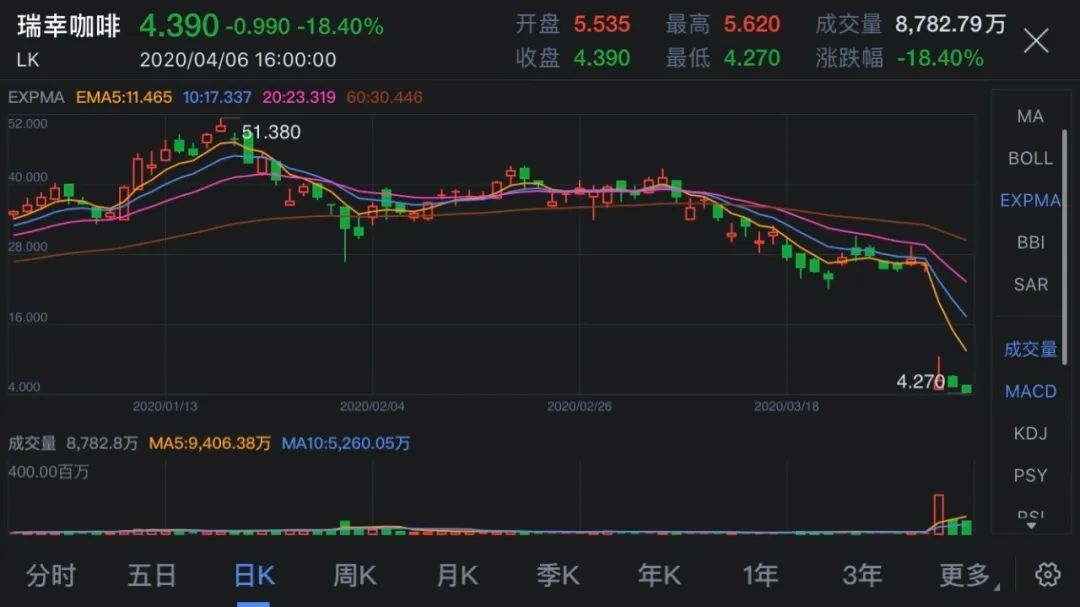The width and height of the screenshot is (1080, 607).
Task: Open the 更多 time range dropdown
Action: click(968, 575)
